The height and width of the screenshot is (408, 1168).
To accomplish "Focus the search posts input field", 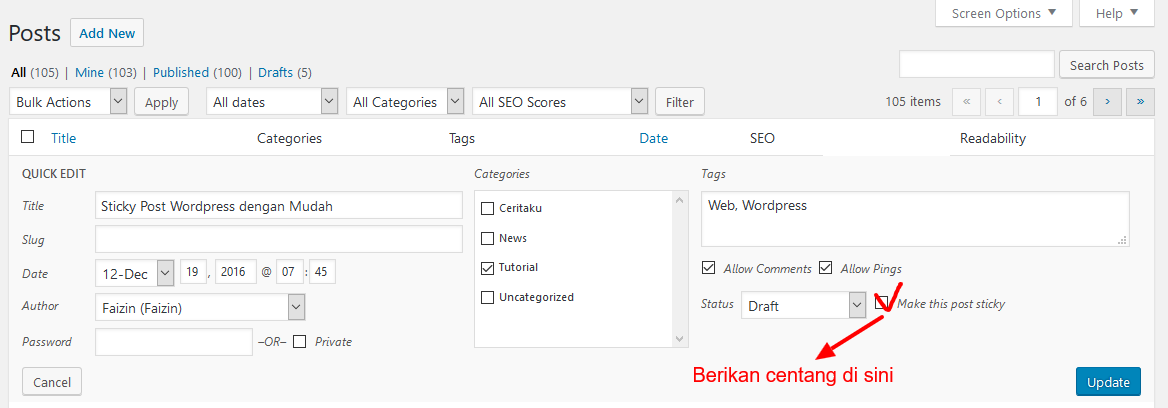I will click(x=977, y=65).
